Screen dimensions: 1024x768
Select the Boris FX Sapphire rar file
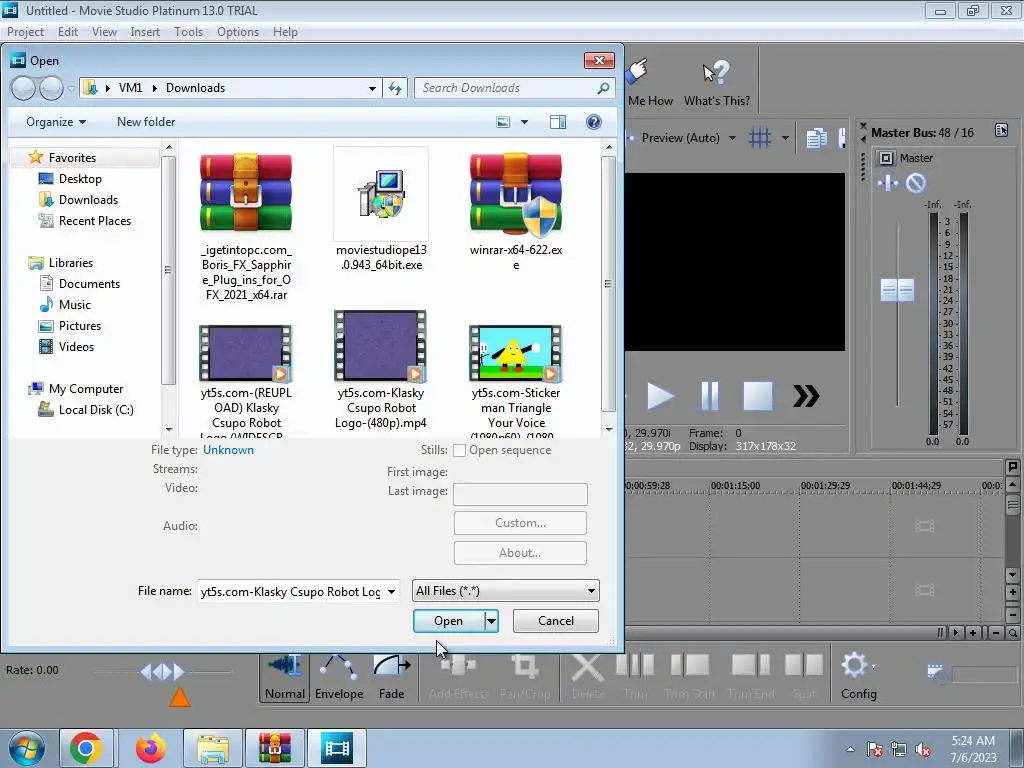[246, 227]
